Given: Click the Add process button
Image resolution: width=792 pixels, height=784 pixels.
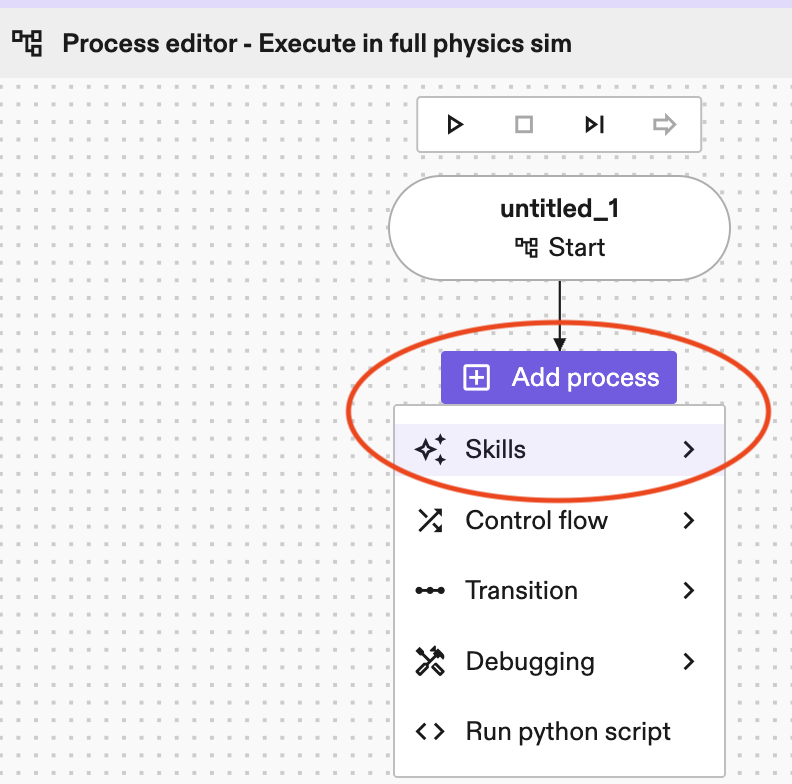Looking at the screenshot, I should click(559, 378).
